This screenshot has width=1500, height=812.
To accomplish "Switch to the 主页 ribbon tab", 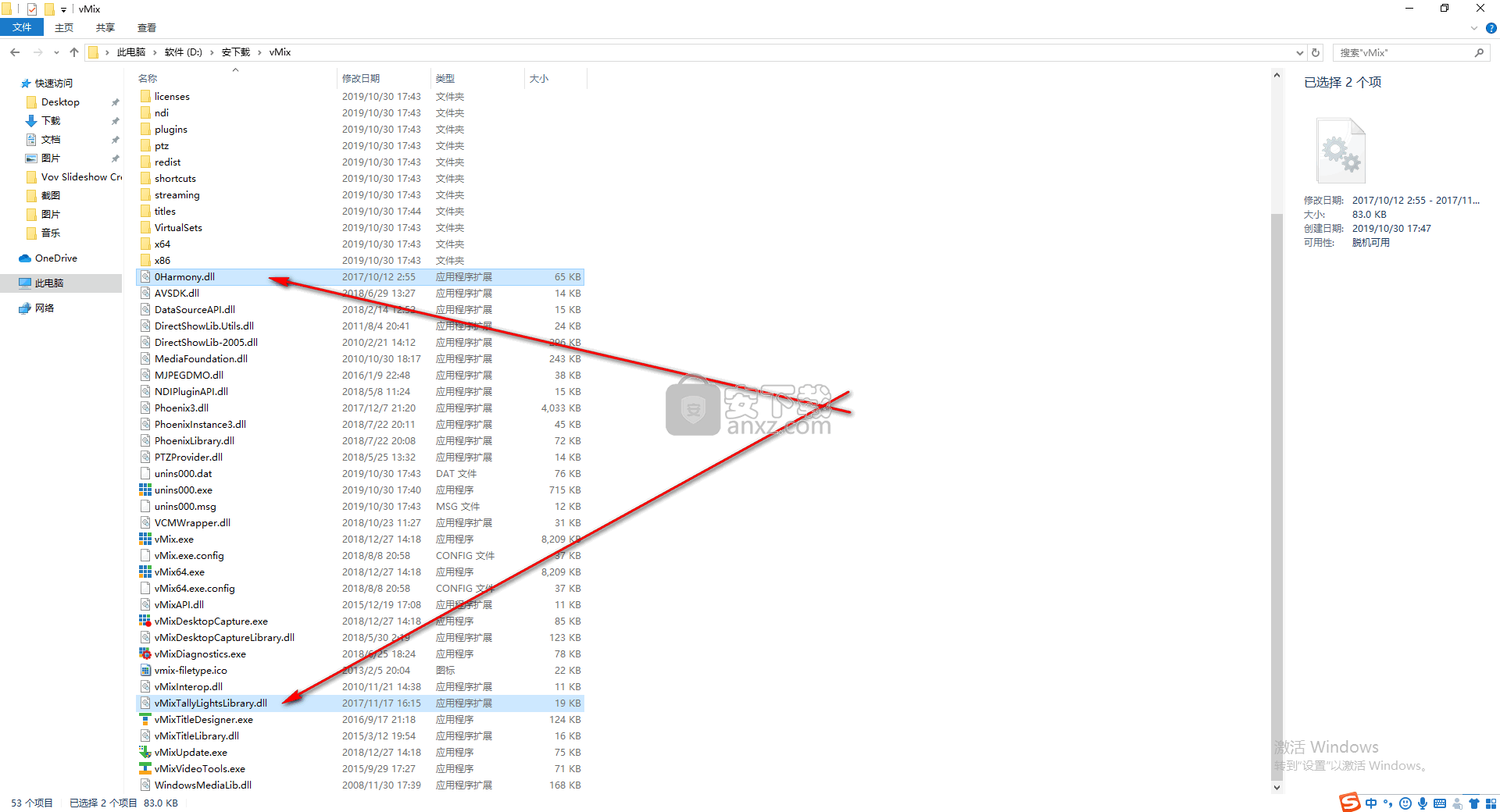I will click(x=64, y=27).
